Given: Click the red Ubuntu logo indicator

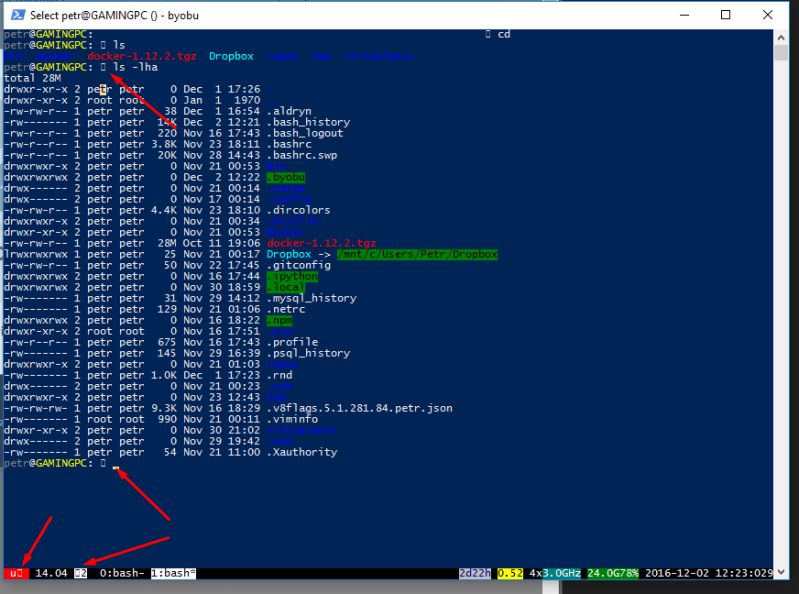Looking at the screenshot, I should point(16,573).
